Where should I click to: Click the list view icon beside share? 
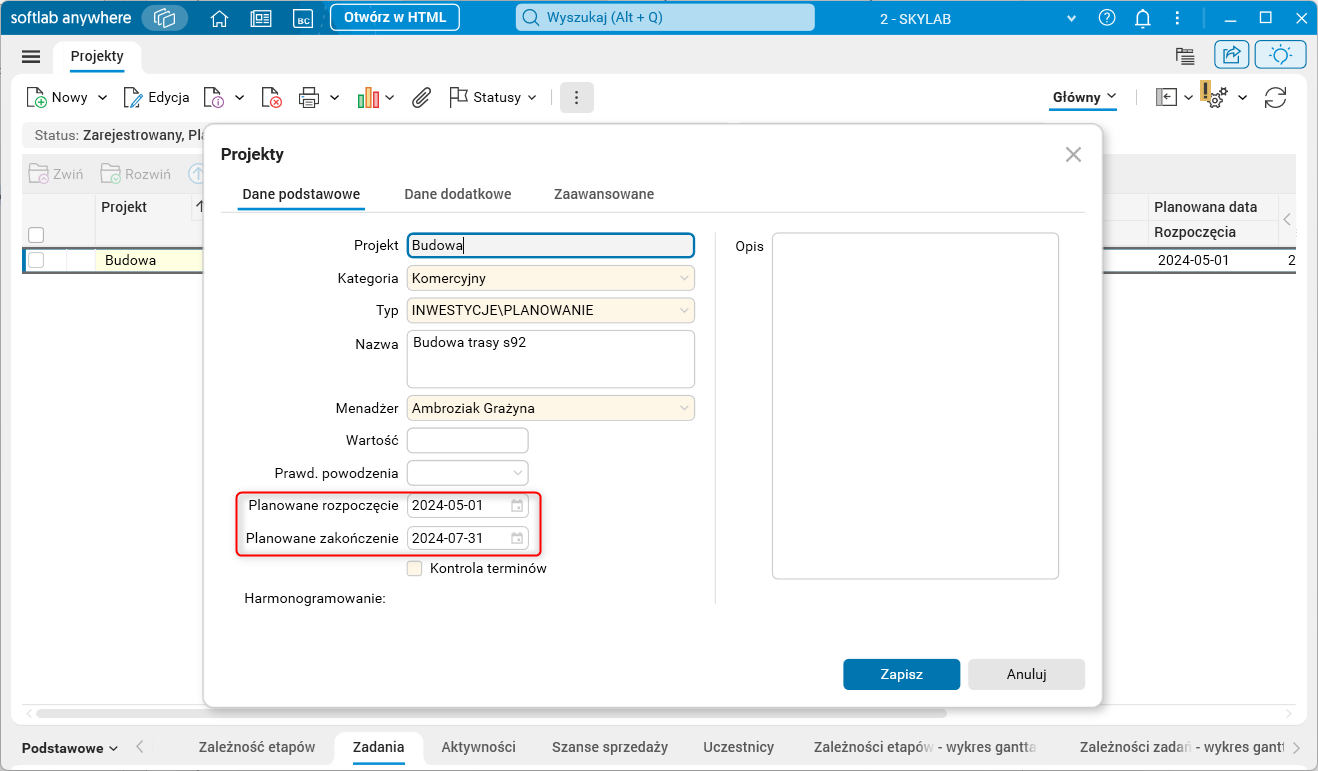pos(1186,56)
